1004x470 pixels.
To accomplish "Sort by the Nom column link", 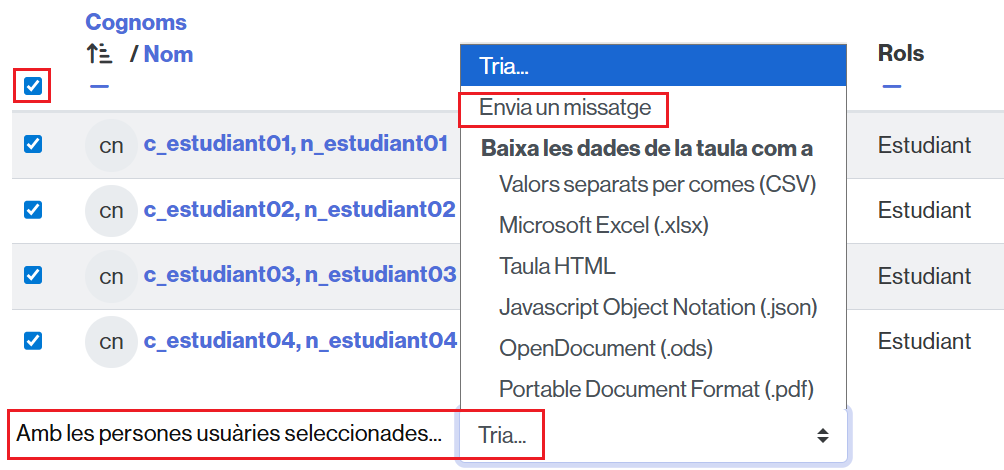I will pos(168,54).
